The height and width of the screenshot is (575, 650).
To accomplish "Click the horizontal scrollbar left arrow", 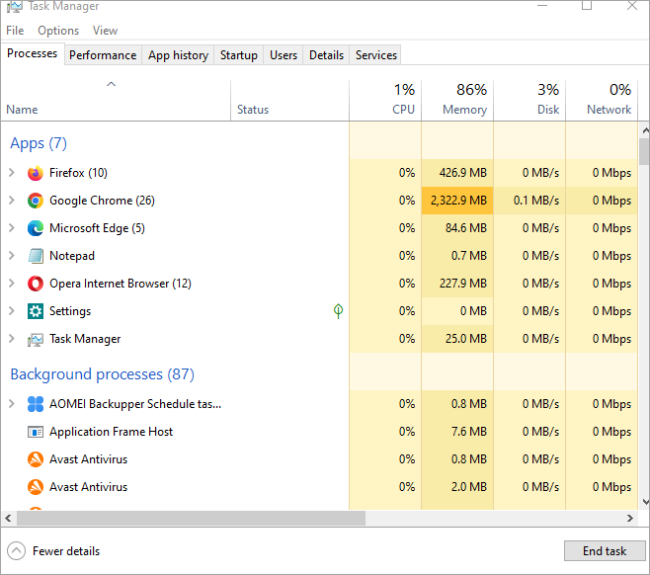I will (8, 518).
